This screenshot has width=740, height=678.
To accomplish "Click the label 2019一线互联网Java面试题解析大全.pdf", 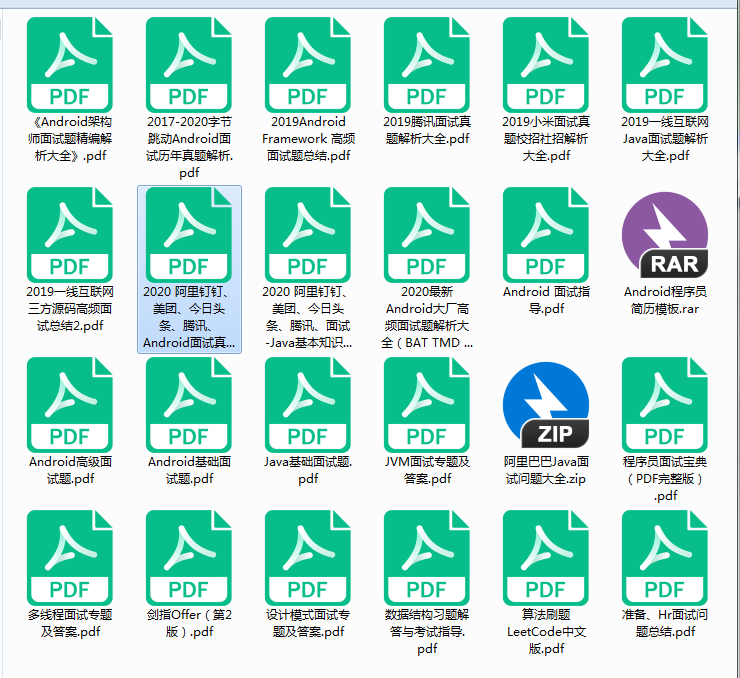I will coord(665,139).
